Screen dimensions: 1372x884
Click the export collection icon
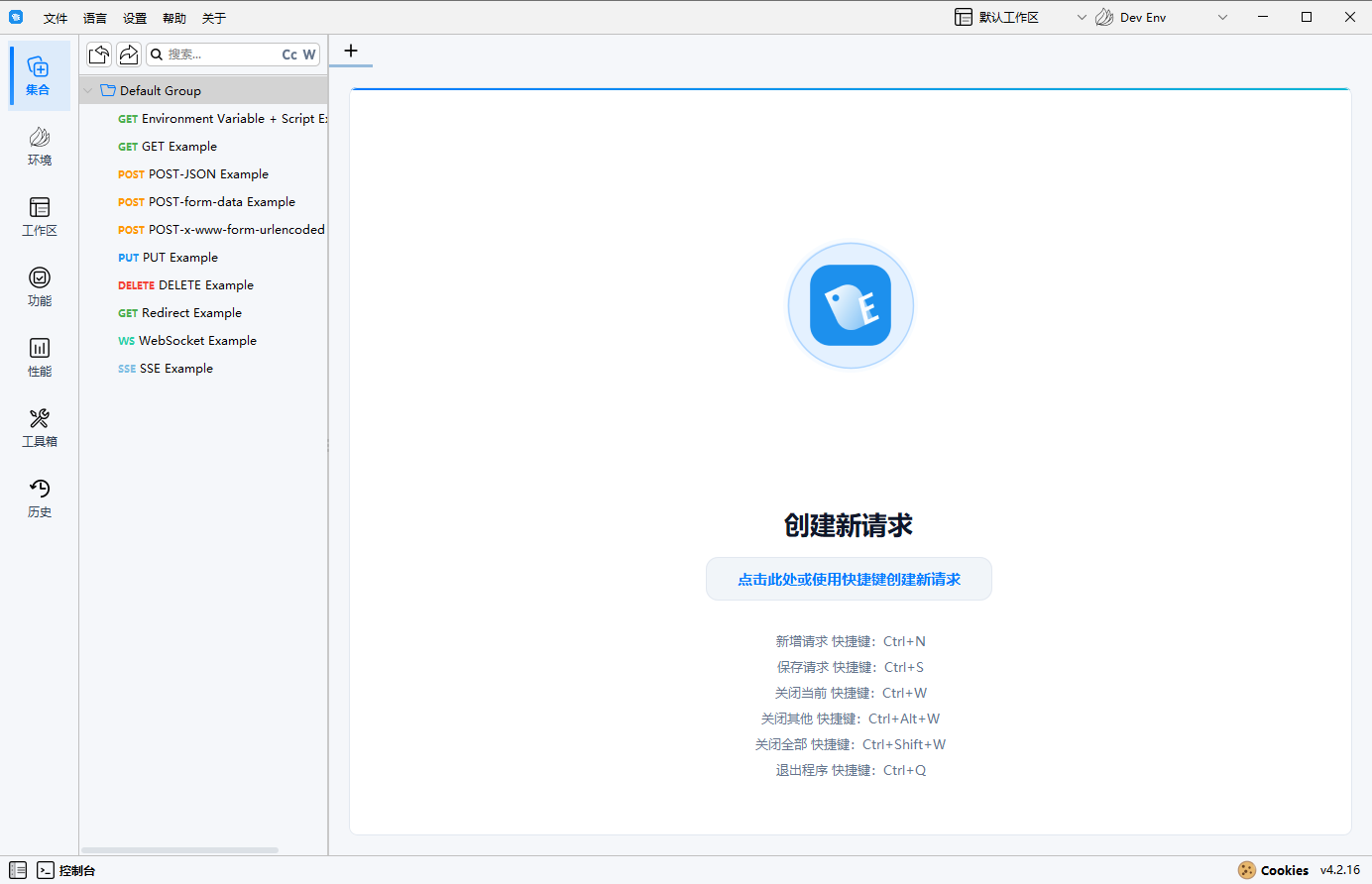[x=129, y=55]
